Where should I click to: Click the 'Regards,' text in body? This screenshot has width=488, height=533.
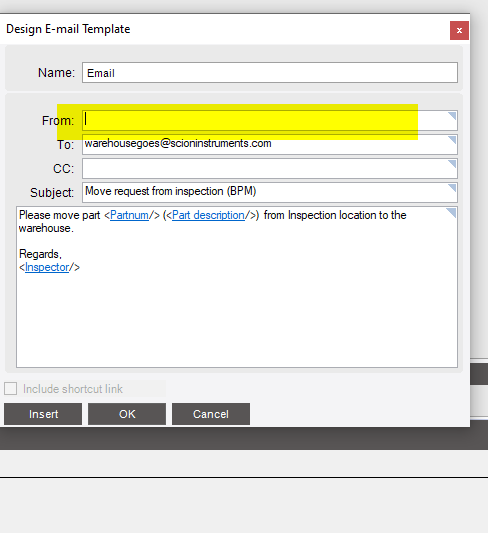(x=40, y=254)
